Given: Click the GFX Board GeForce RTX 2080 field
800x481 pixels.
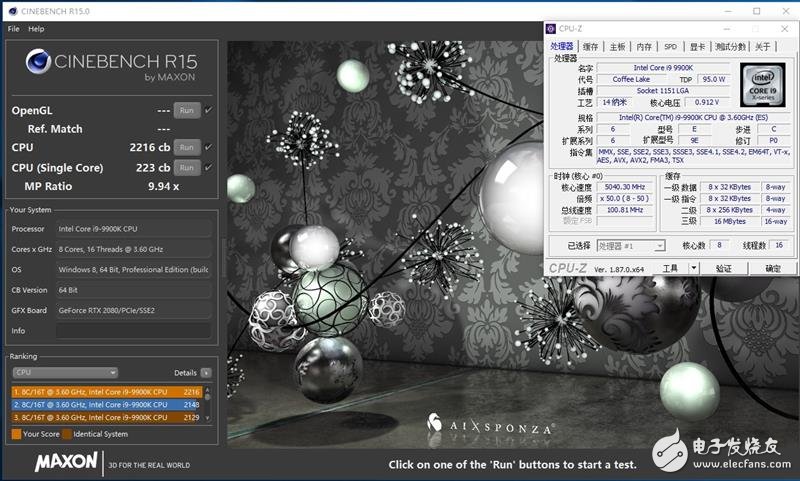Looking at the screenshot, I should [134, 310].
